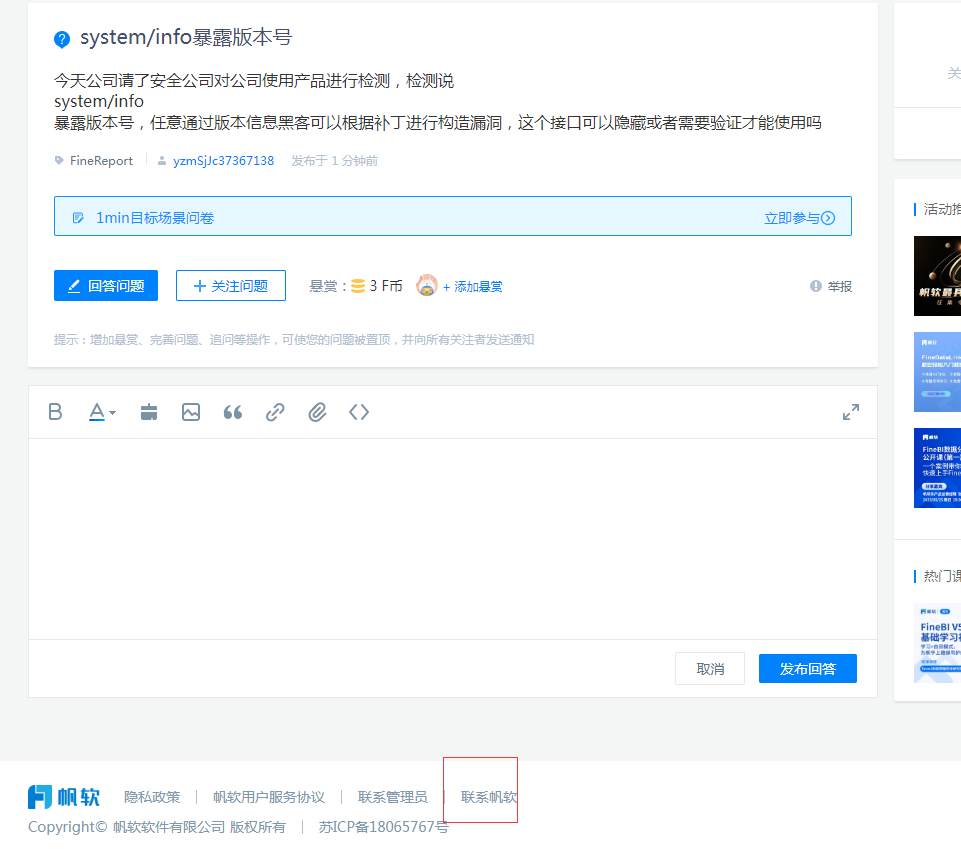Open the 隐私政策 footer link

coord(152,797)
